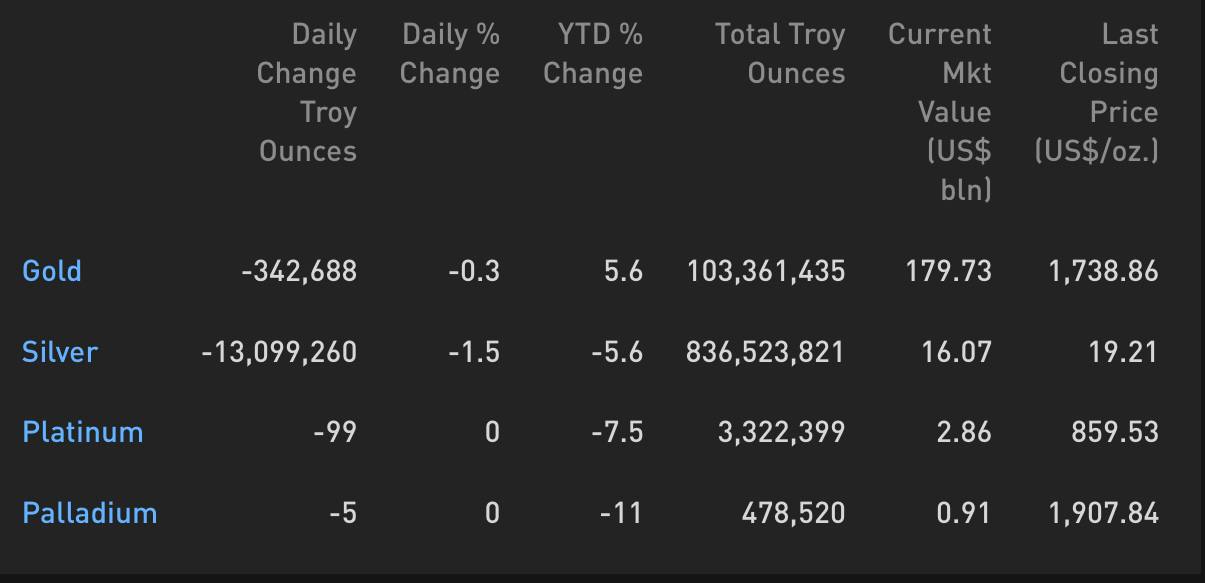1205x583 pixels.
Task: Select Silver daily change -13,099,260
Action: point(279,352)
